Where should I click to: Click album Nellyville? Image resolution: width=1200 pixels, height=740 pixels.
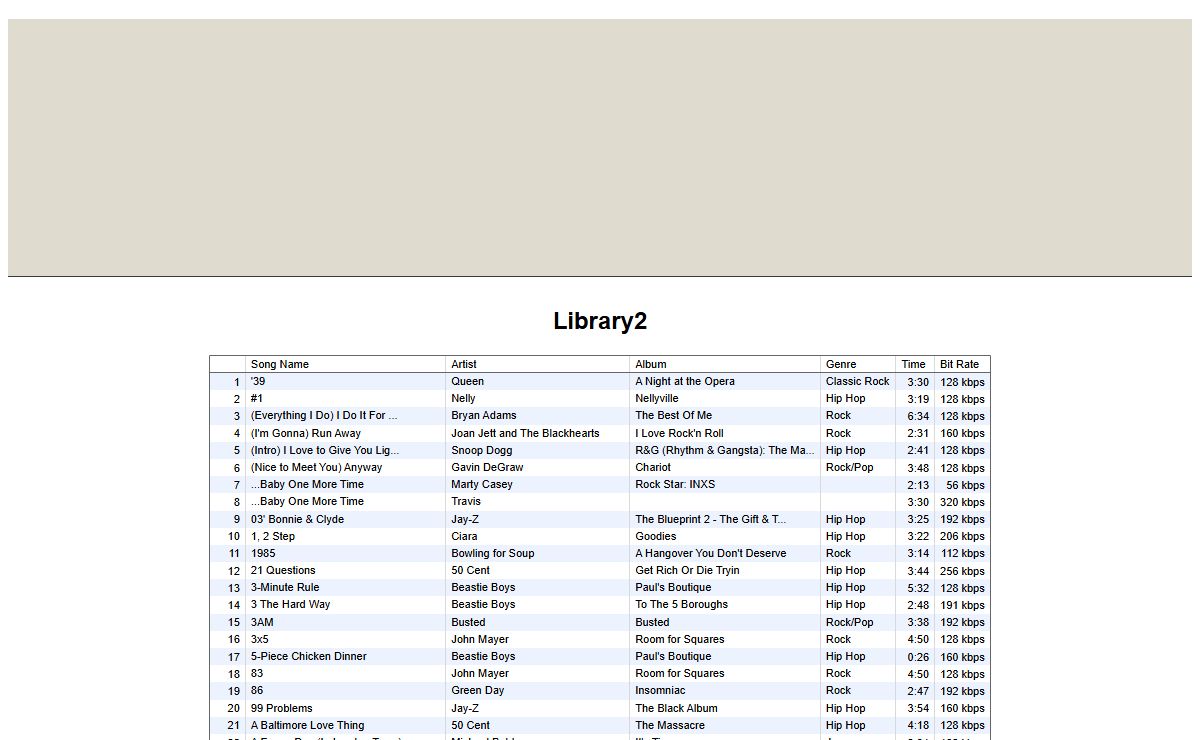coord(657,398)
